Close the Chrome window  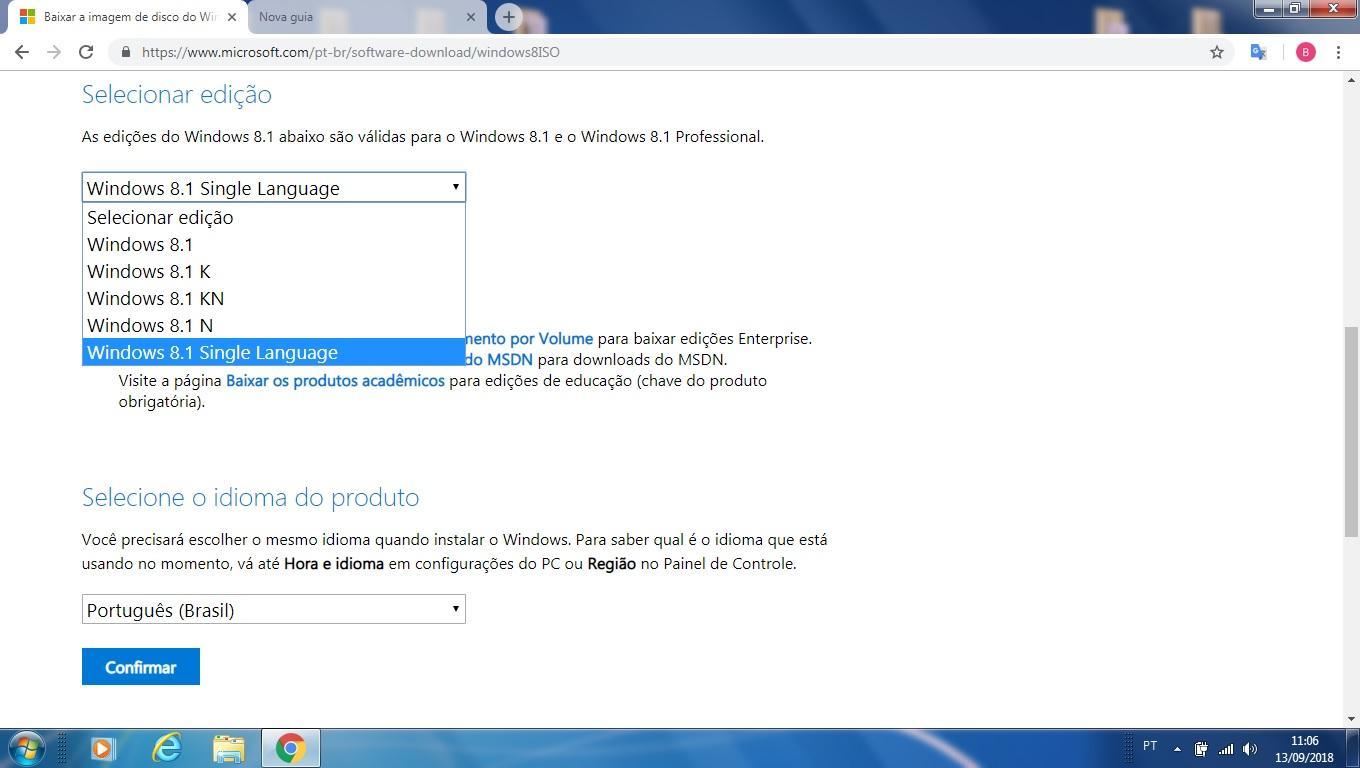(1333, 8)
